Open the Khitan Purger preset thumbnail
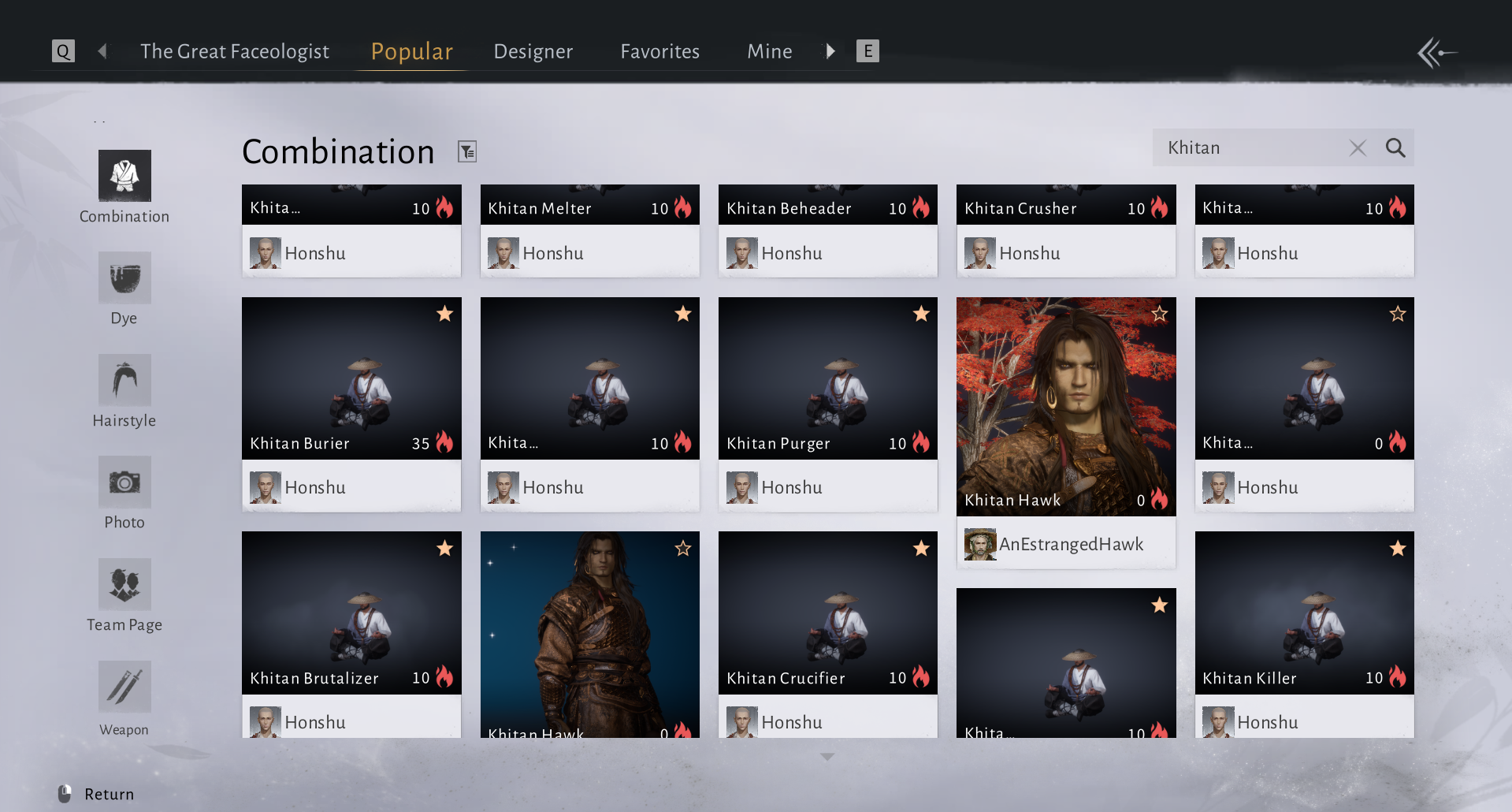Screen dimensions: 1512x812 tap(828, 378)
